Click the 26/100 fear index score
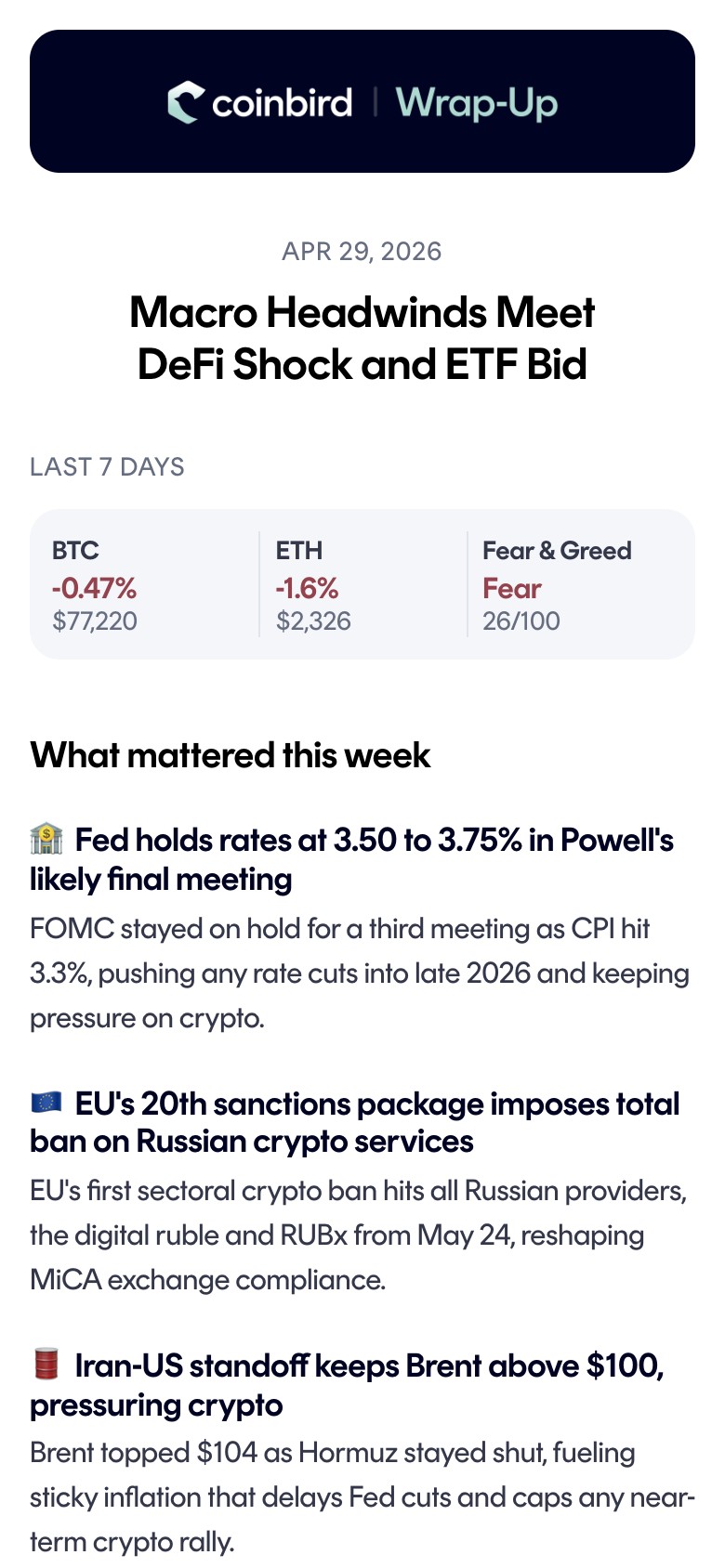The image size is (725, 1568). [x=521, y=621]
